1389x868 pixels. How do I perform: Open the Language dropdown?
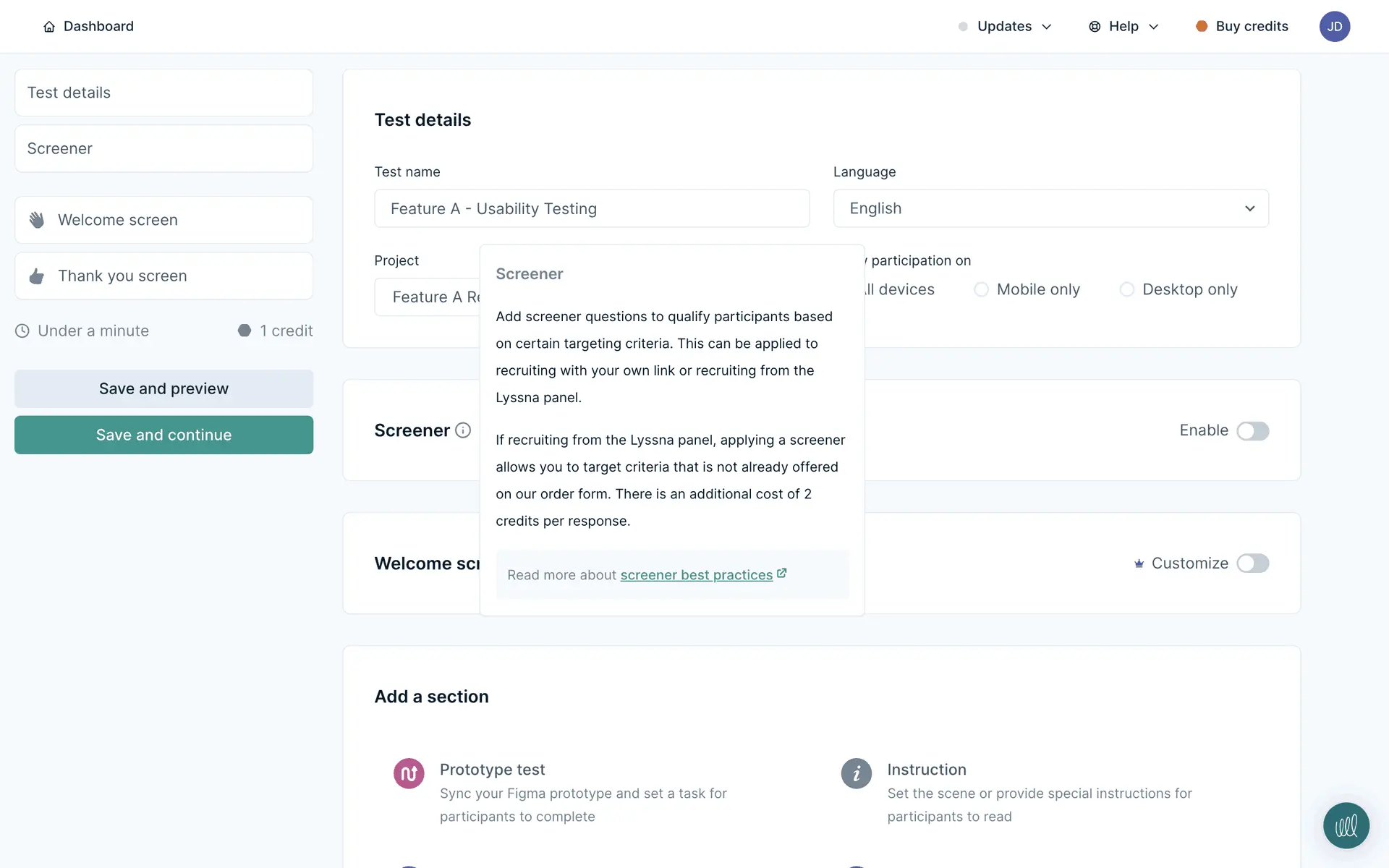[x=1050, y=208]
